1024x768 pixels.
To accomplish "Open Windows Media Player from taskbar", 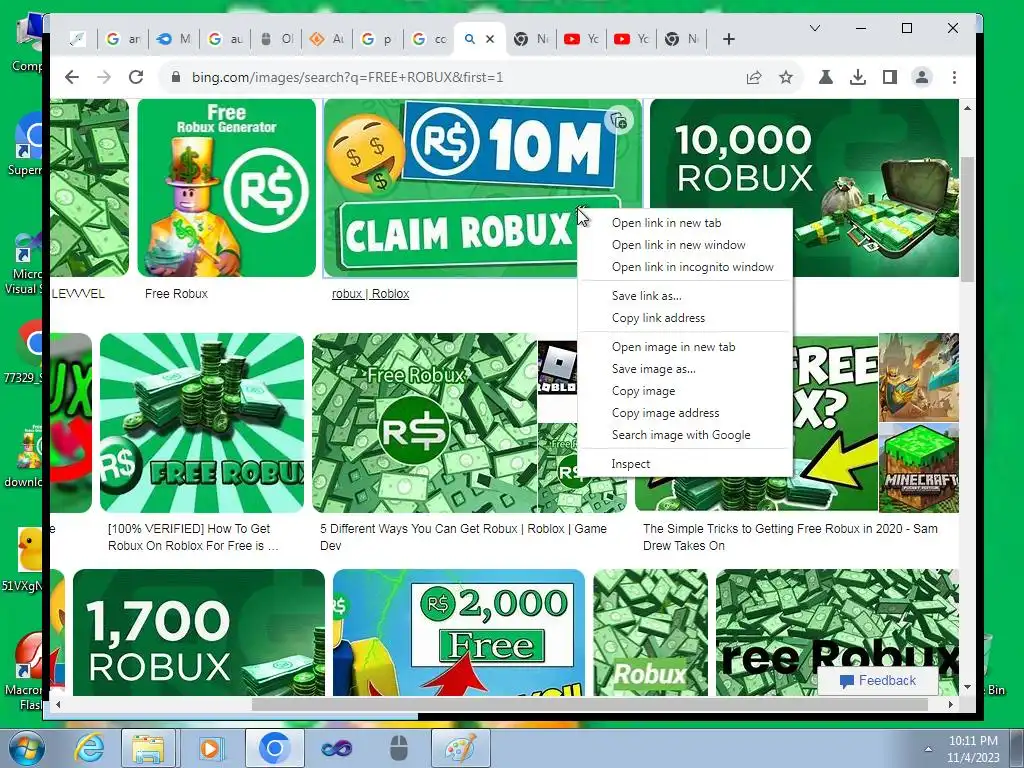I will [x=210, y=748].
